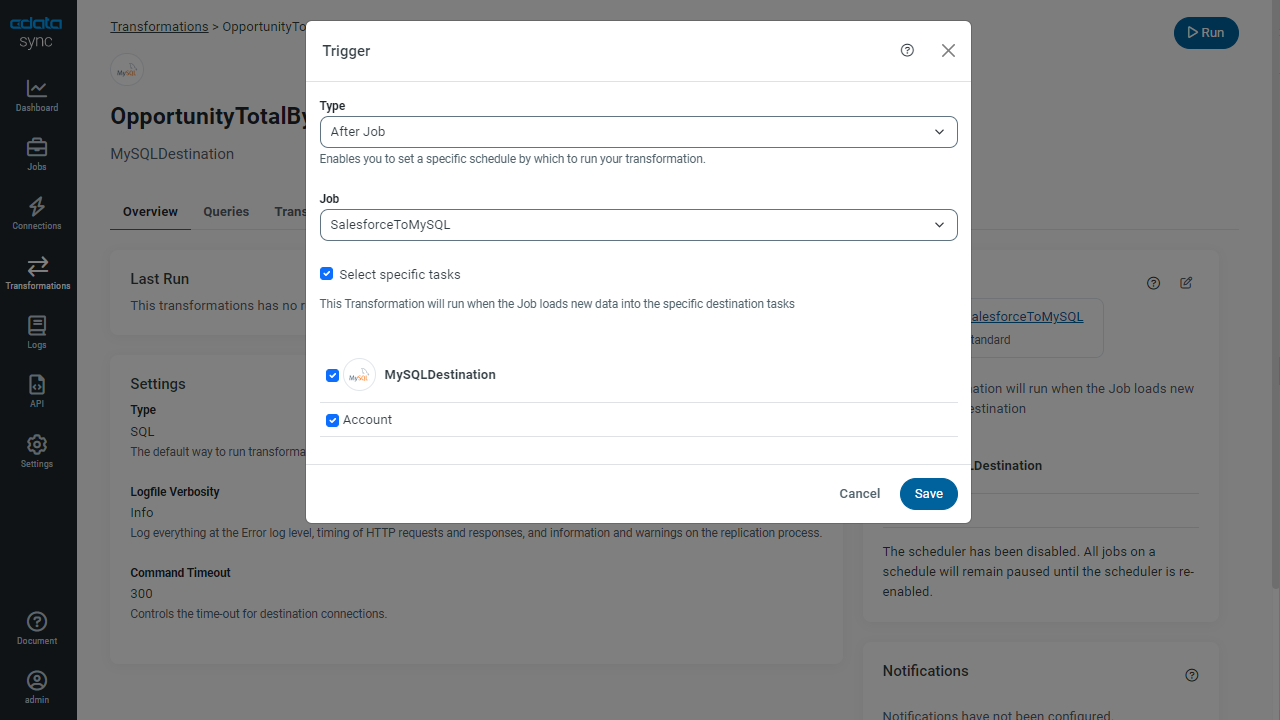Click the Transformations breadcrumb link
The width and height of the screenshot is (1280, 720).
point(159,27)
